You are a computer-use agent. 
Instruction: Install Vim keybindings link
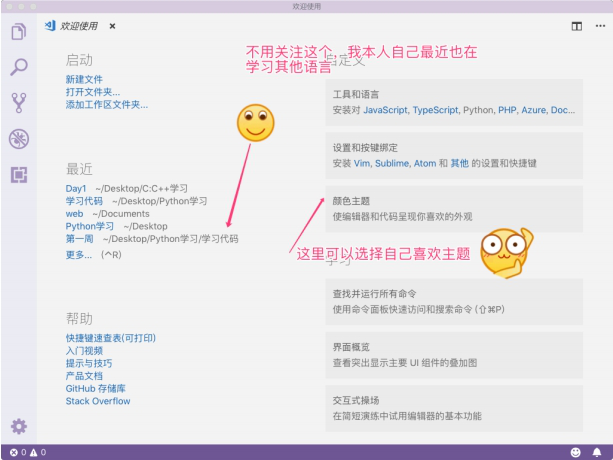[x=362, y=163]
